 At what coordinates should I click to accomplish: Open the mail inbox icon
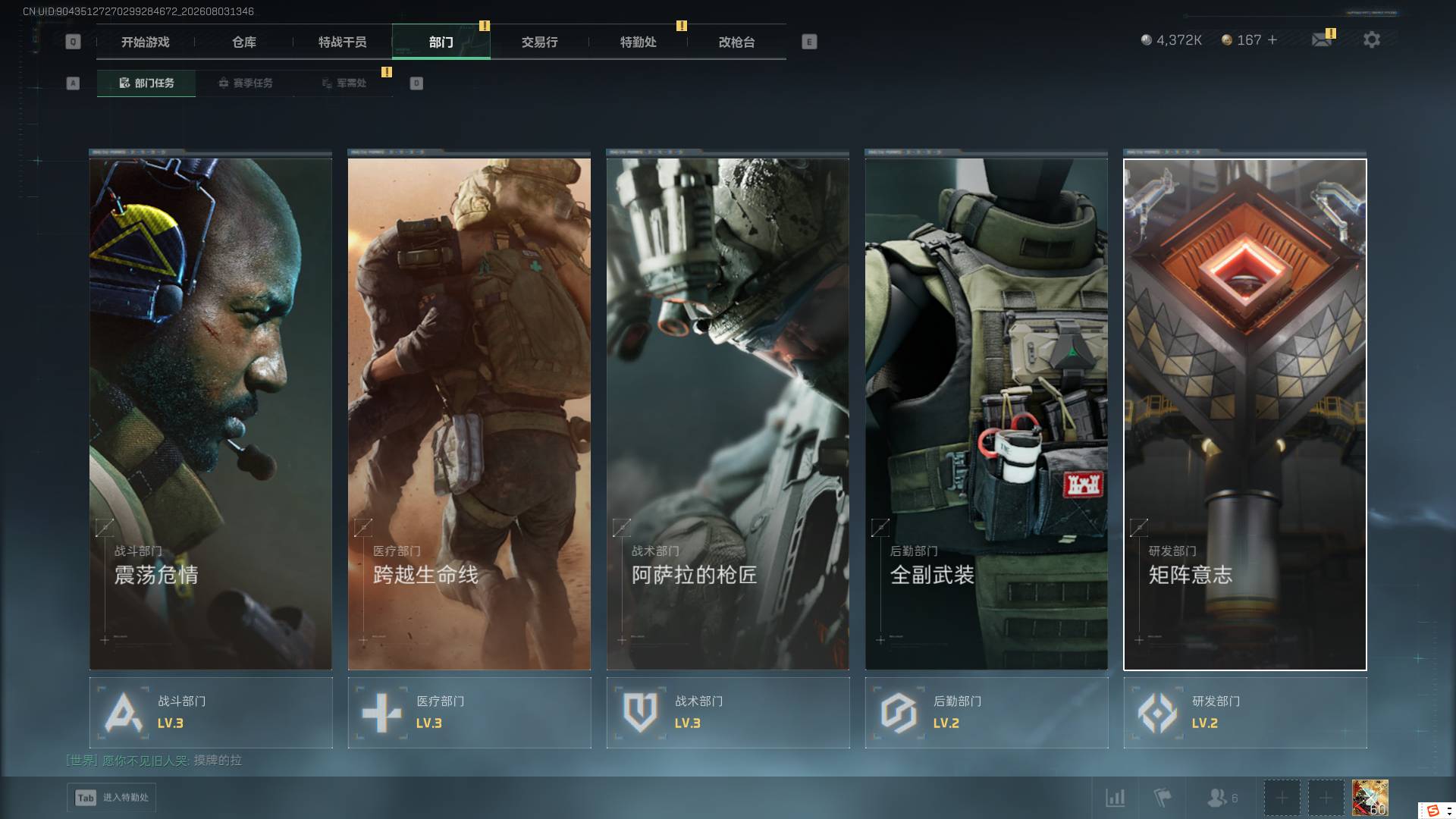point(1322,39)
